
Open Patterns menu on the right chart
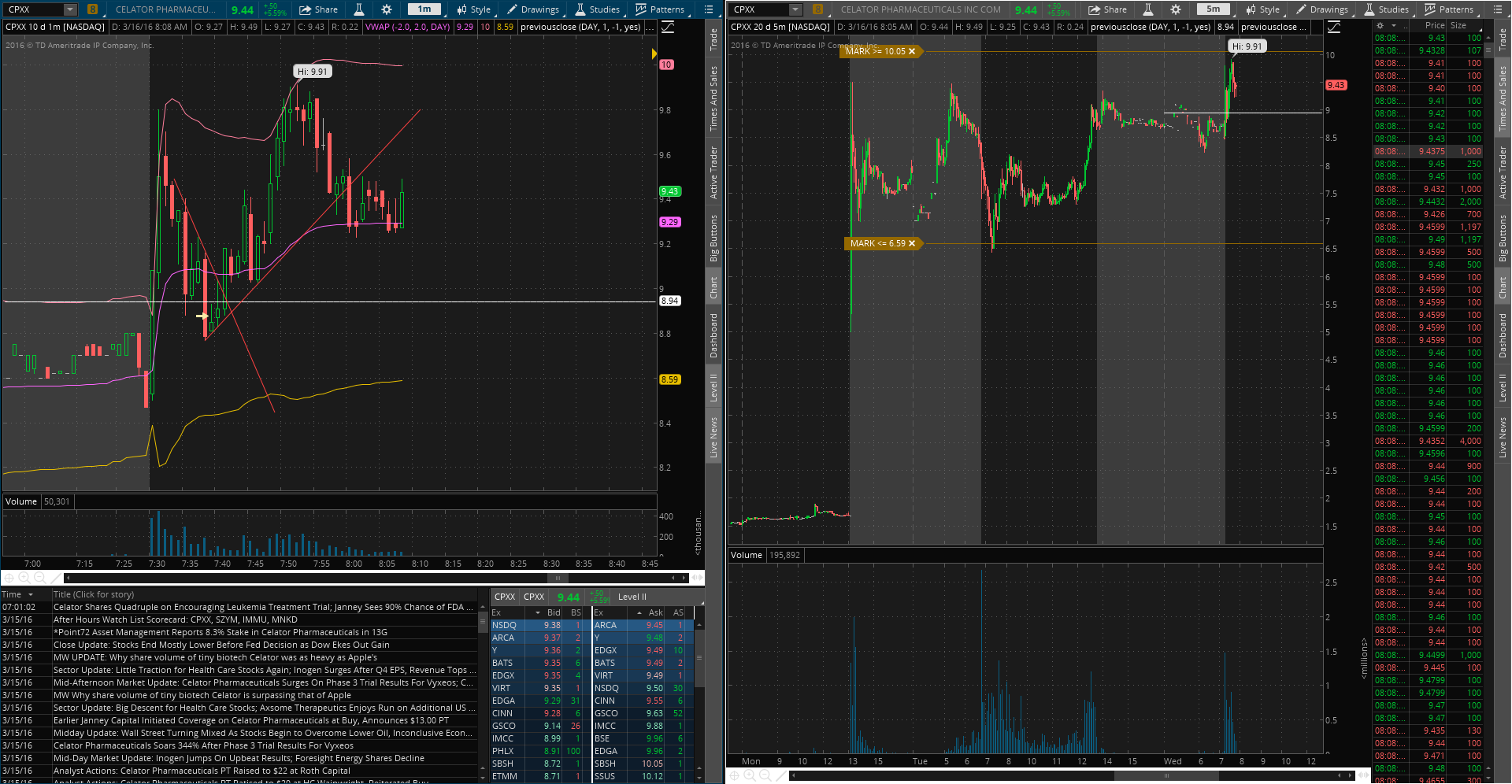coord(1449,9)
